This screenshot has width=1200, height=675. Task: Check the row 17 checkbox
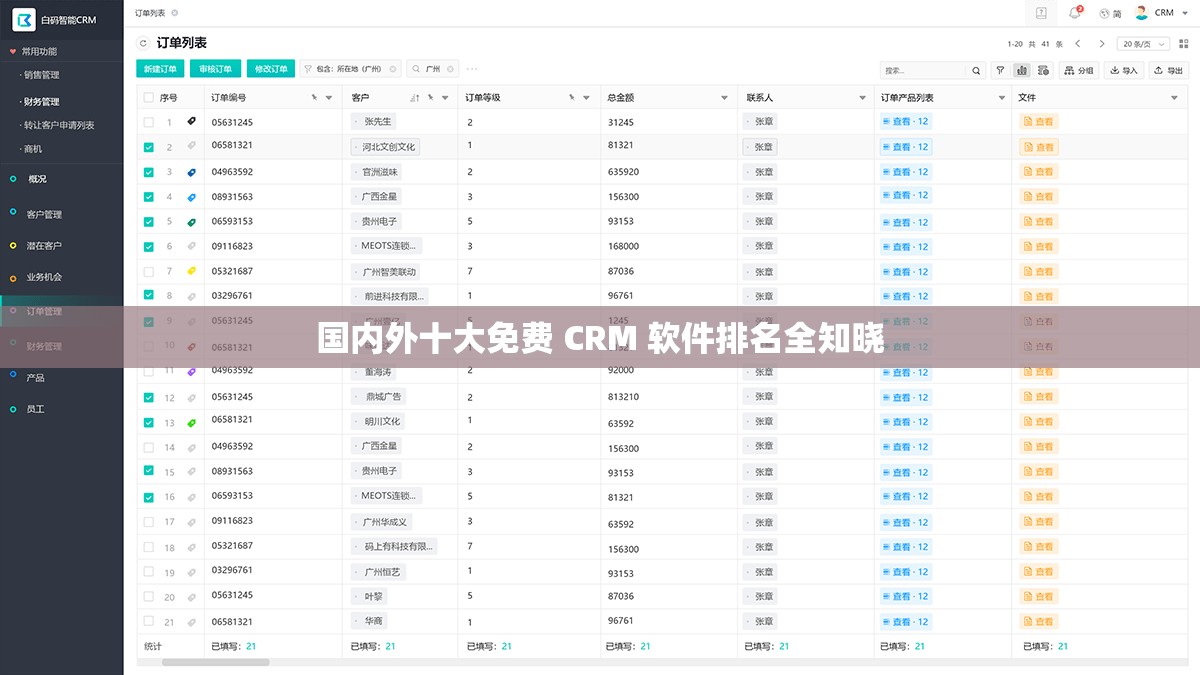149,522
